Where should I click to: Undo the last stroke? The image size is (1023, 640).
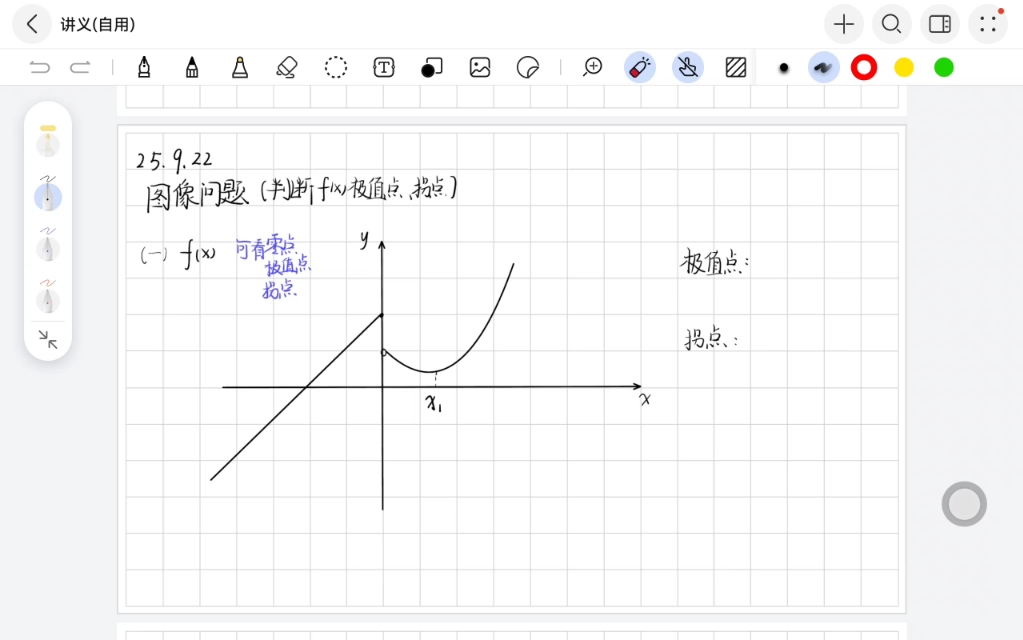click(x=39, y=67)
